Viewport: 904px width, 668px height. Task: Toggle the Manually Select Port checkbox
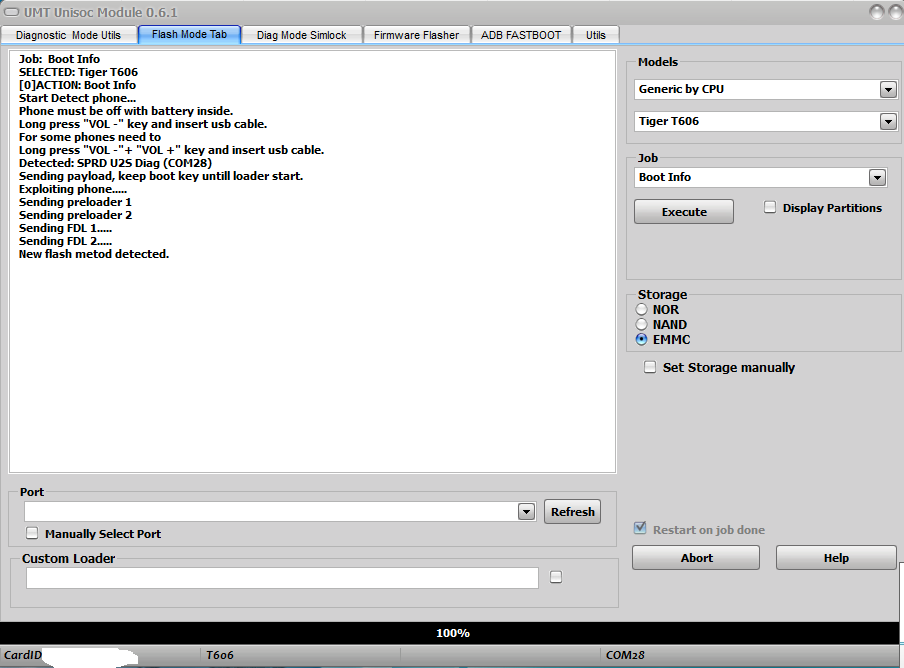(x=32, y=533)
